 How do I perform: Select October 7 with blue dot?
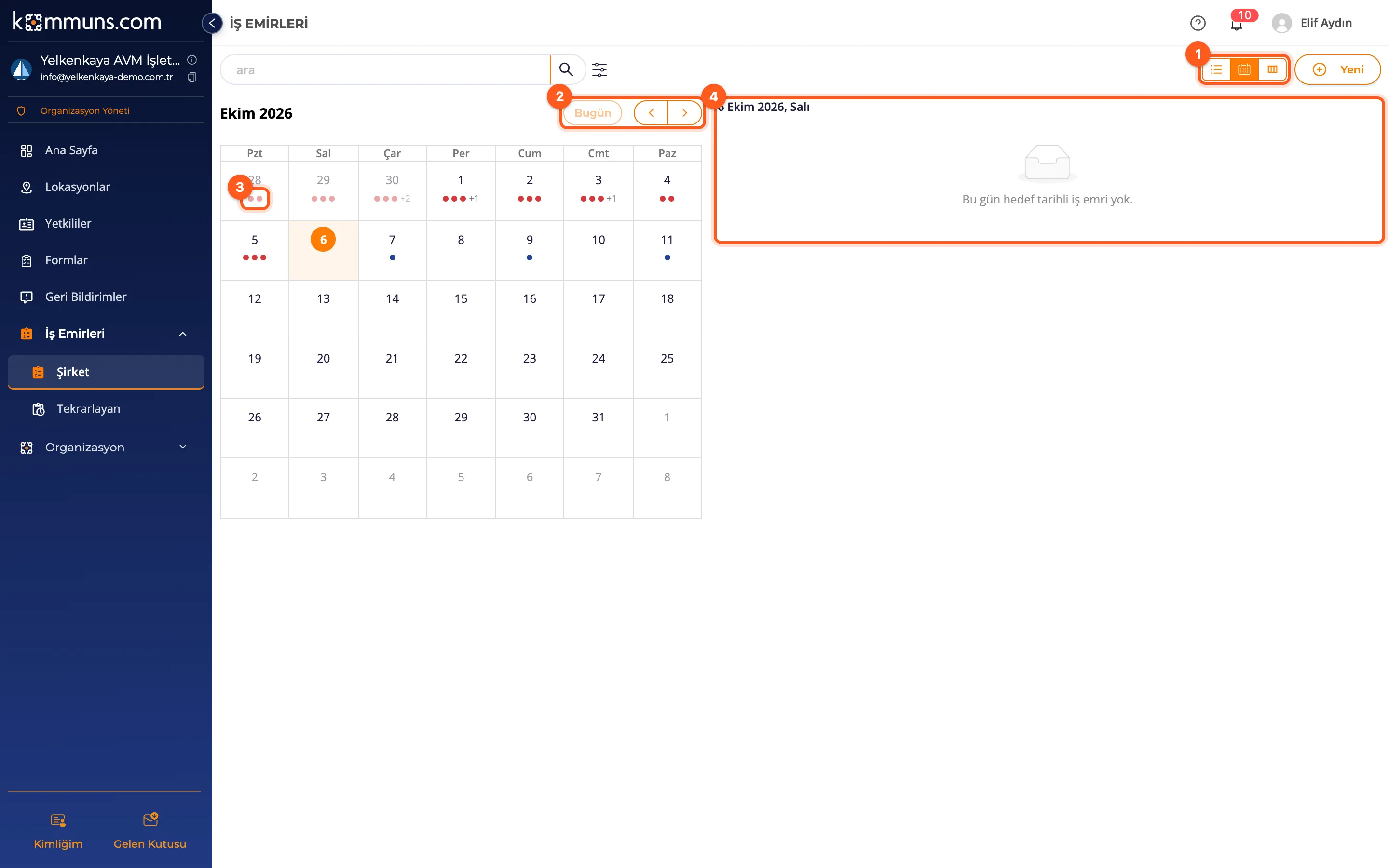(392, 250)
